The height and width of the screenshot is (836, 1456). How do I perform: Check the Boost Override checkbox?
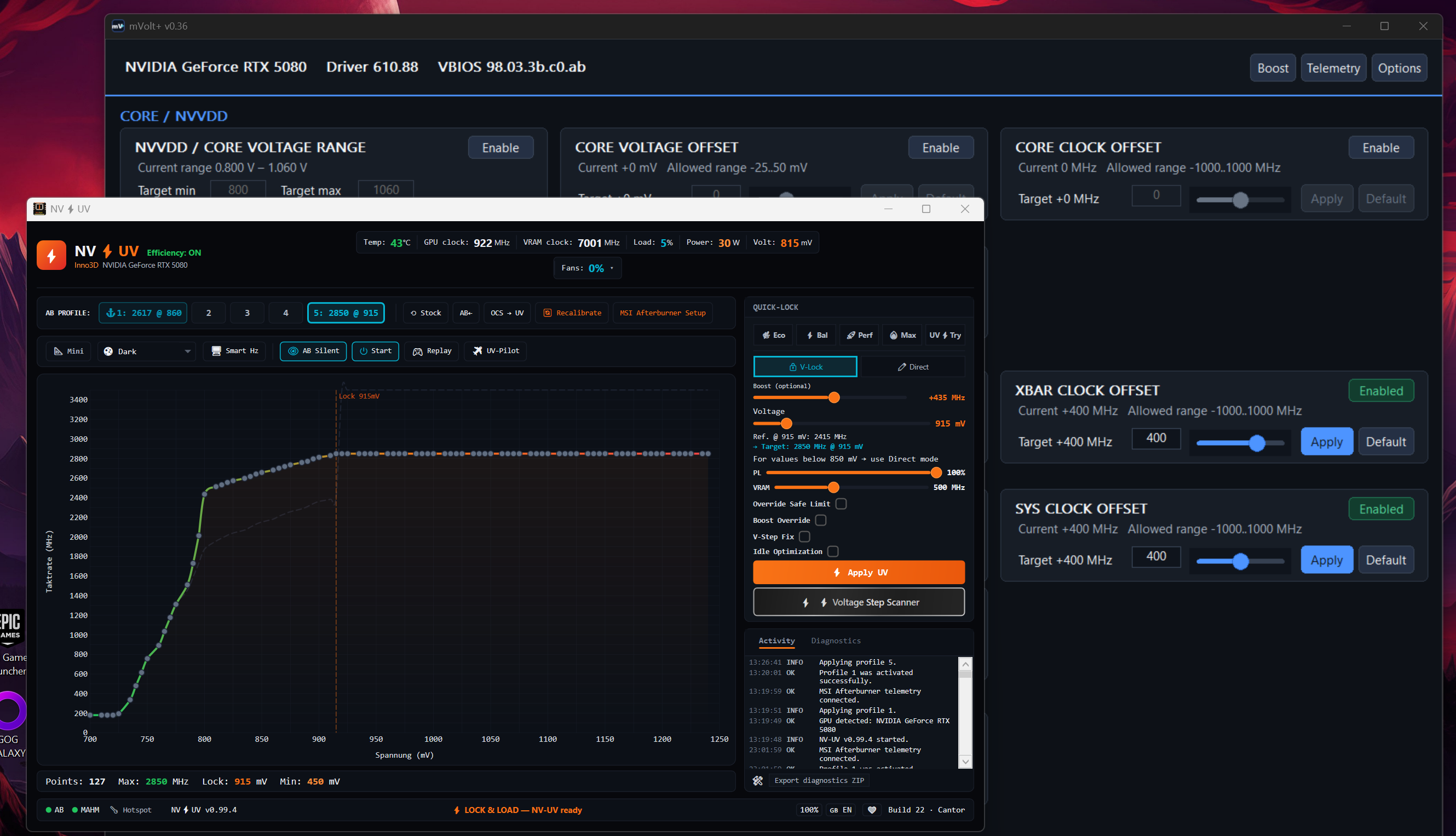821,521
